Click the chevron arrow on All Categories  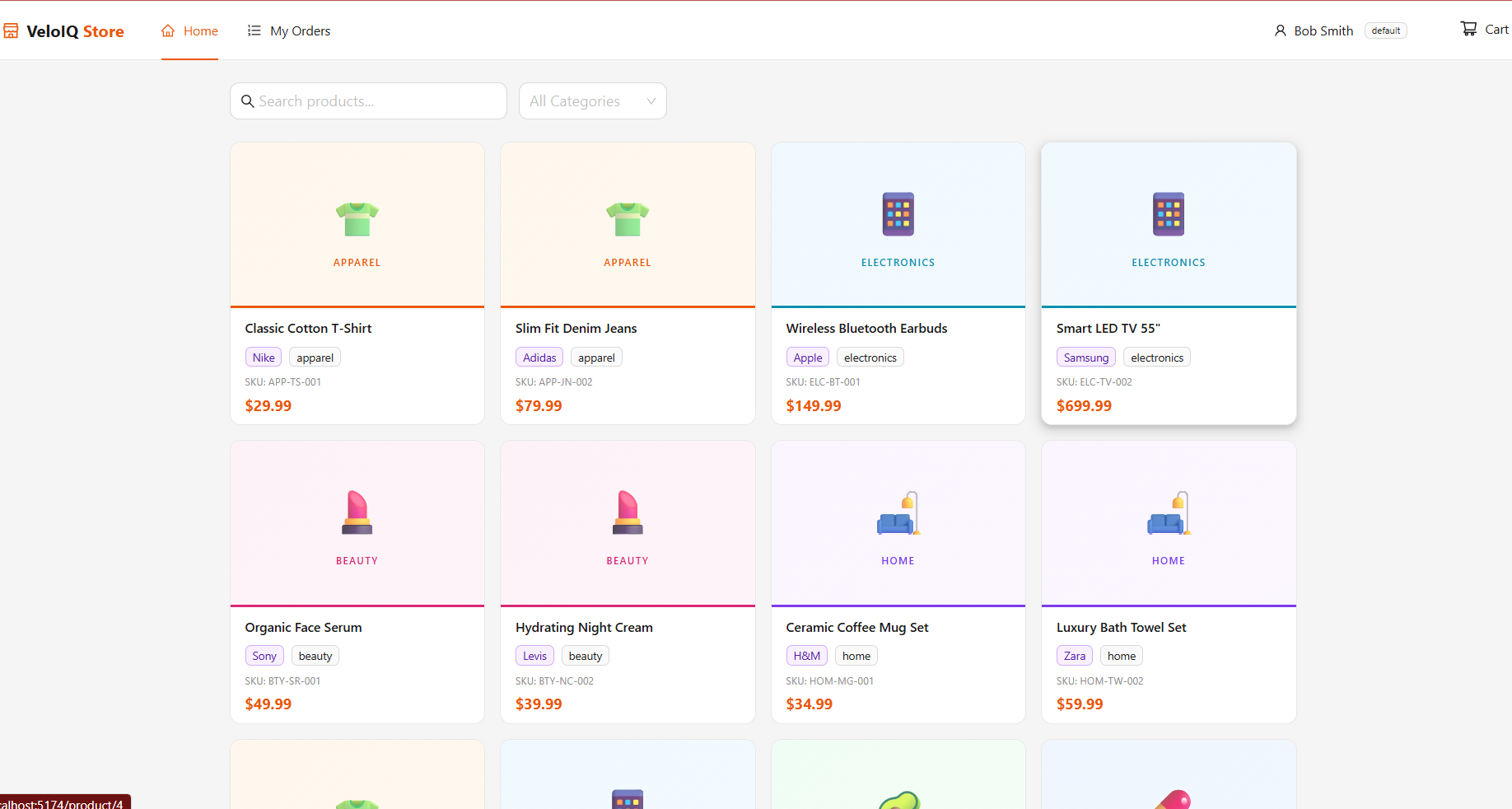pos(651,101)
